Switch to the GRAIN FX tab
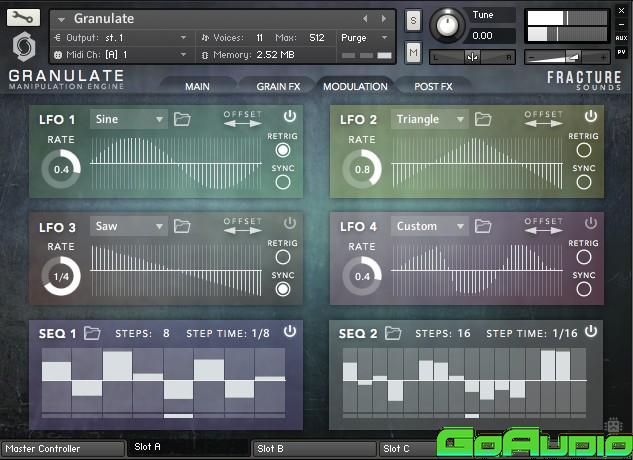The height and width of the screenshot is (460, 633). pyautogui.click(x=278, y=86)
